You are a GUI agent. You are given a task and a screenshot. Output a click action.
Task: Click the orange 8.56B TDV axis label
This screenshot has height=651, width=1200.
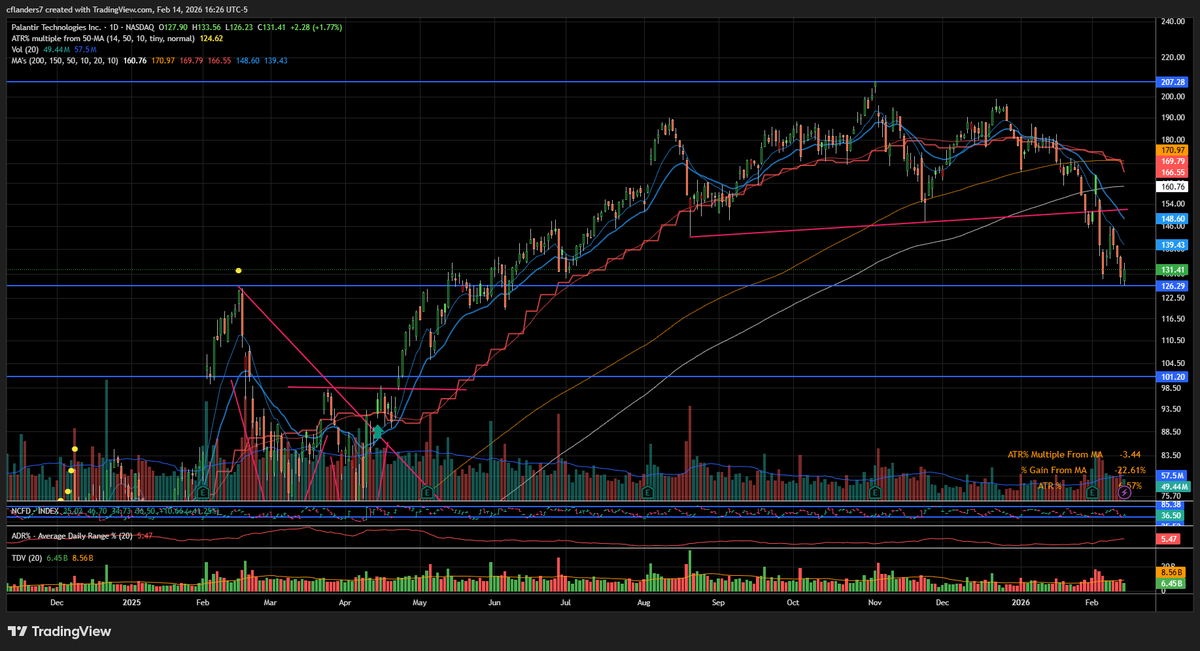(x=1170, y=573)
